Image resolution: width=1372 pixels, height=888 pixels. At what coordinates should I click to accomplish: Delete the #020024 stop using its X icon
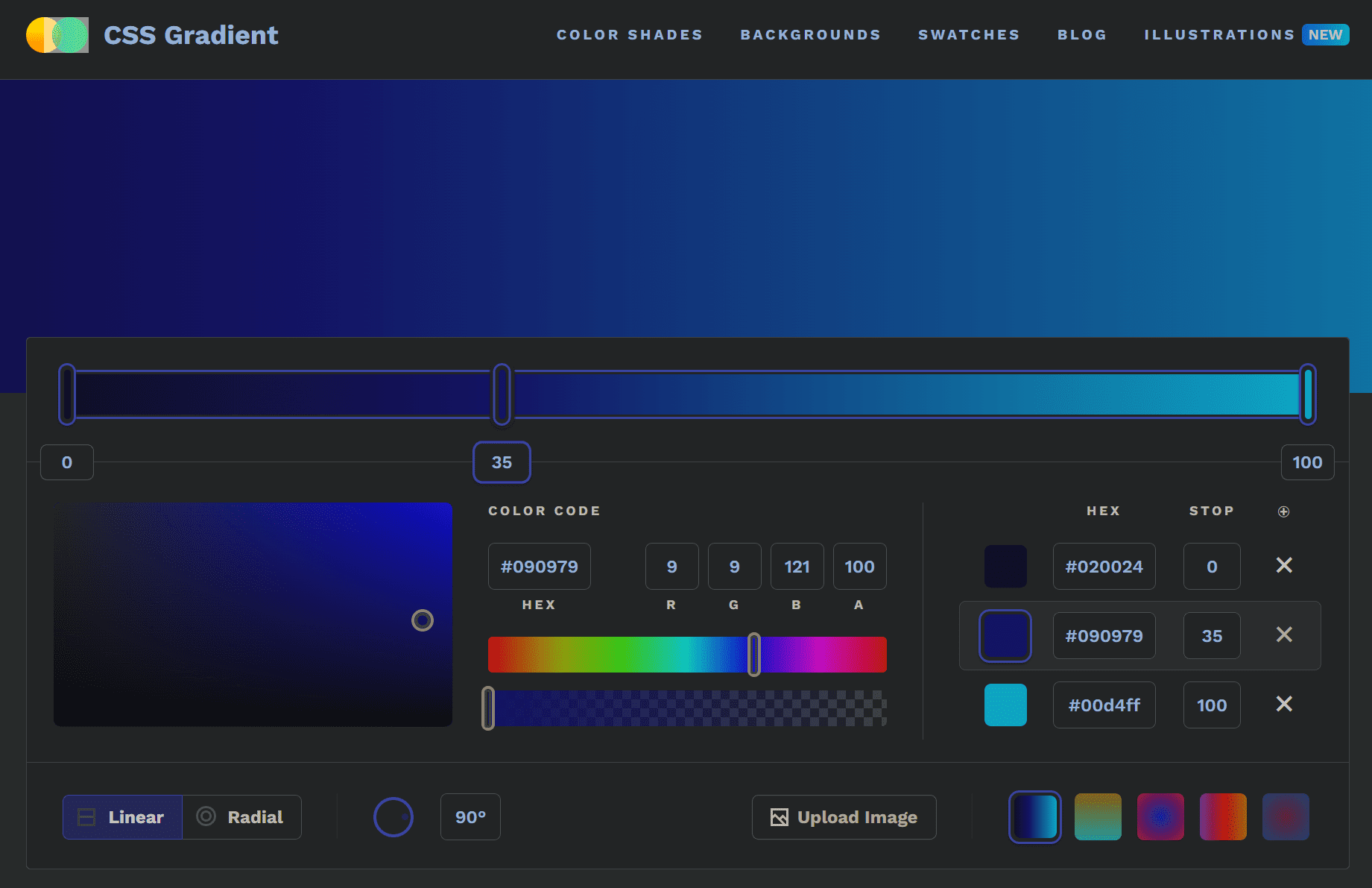tap(1284, 566)
